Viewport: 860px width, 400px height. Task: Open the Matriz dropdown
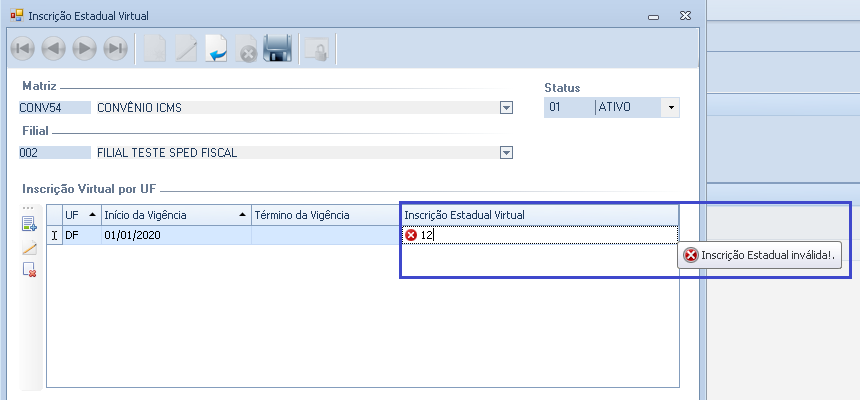tap(506, 108)
